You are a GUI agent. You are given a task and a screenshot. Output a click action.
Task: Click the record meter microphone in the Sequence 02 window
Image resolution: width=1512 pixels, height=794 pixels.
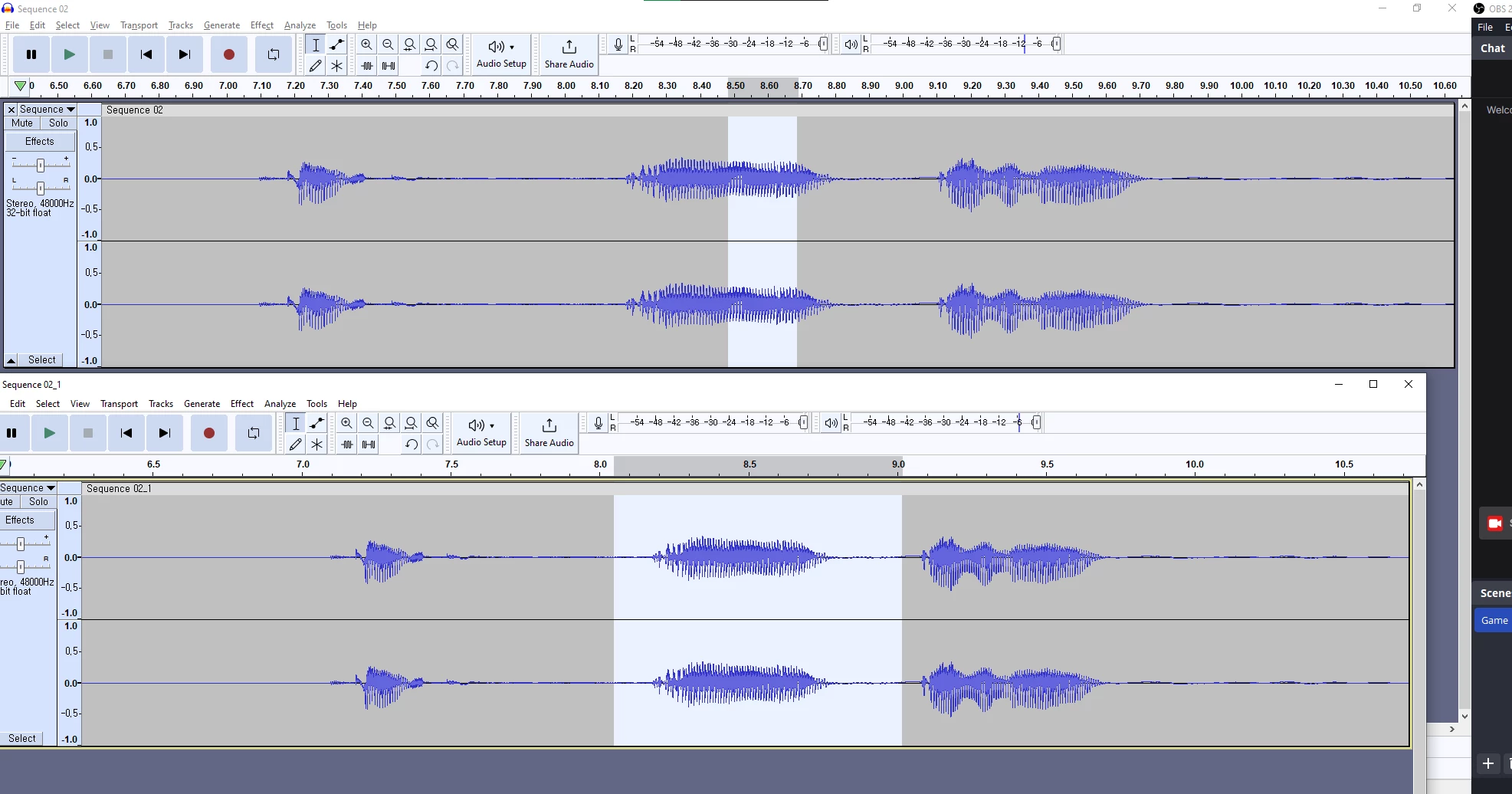coord(618,44)
